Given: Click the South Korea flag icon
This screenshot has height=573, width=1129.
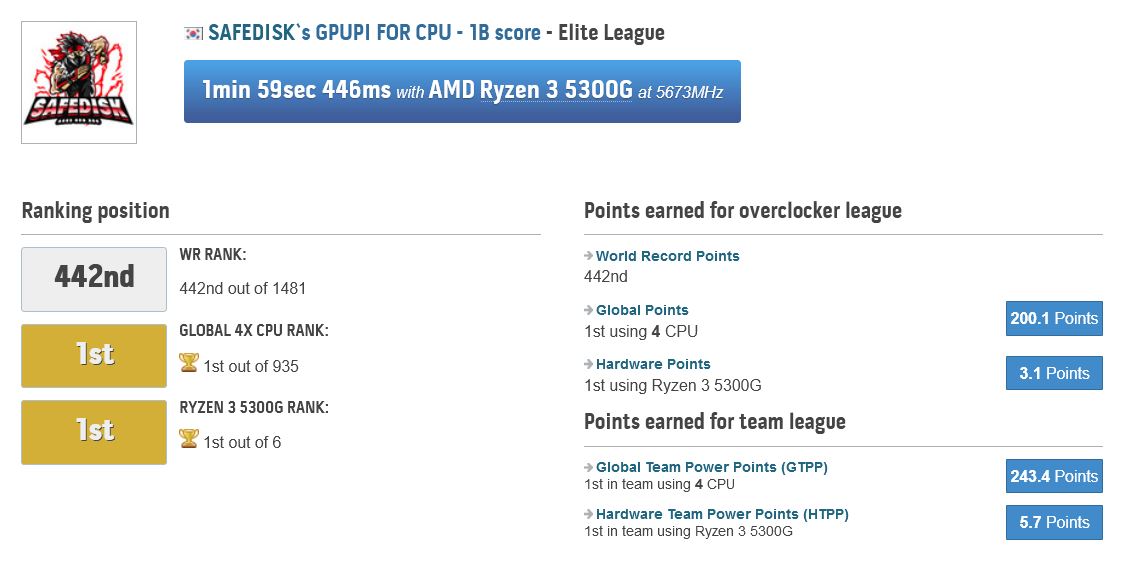Looking at the screenshot, I should pyautogui.click(x=193, y=33).
